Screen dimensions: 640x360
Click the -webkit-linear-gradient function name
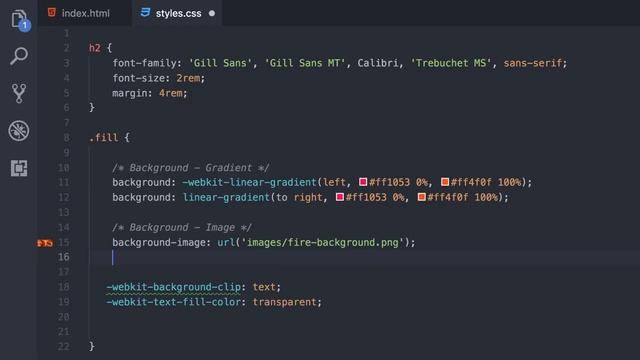tap(249, 182)
